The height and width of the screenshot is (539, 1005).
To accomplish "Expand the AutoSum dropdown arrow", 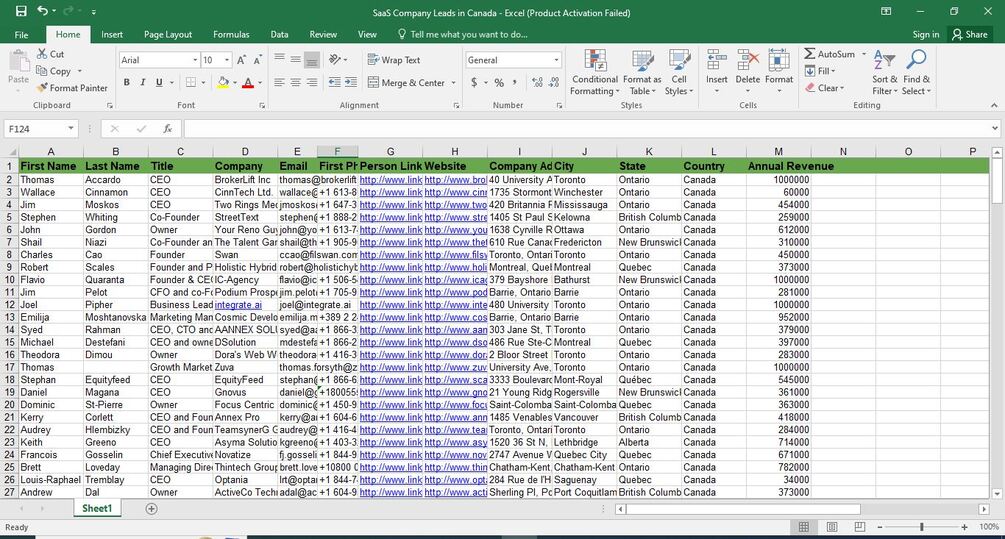I will 863,54.
